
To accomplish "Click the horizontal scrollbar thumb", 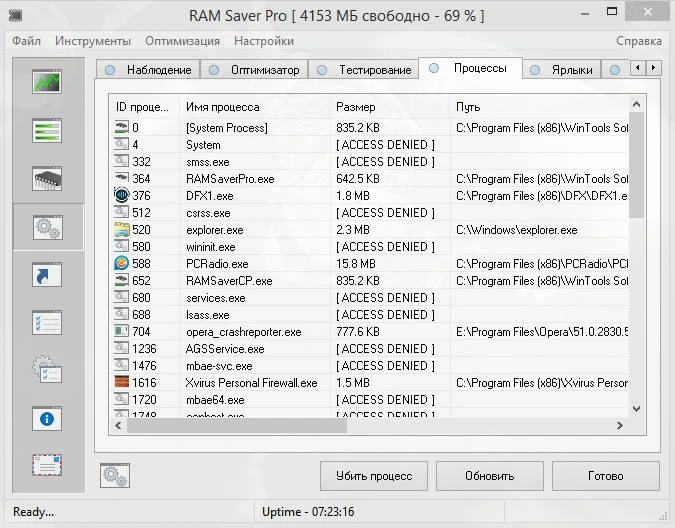I will pyautogui.click(x=237, y=426).
